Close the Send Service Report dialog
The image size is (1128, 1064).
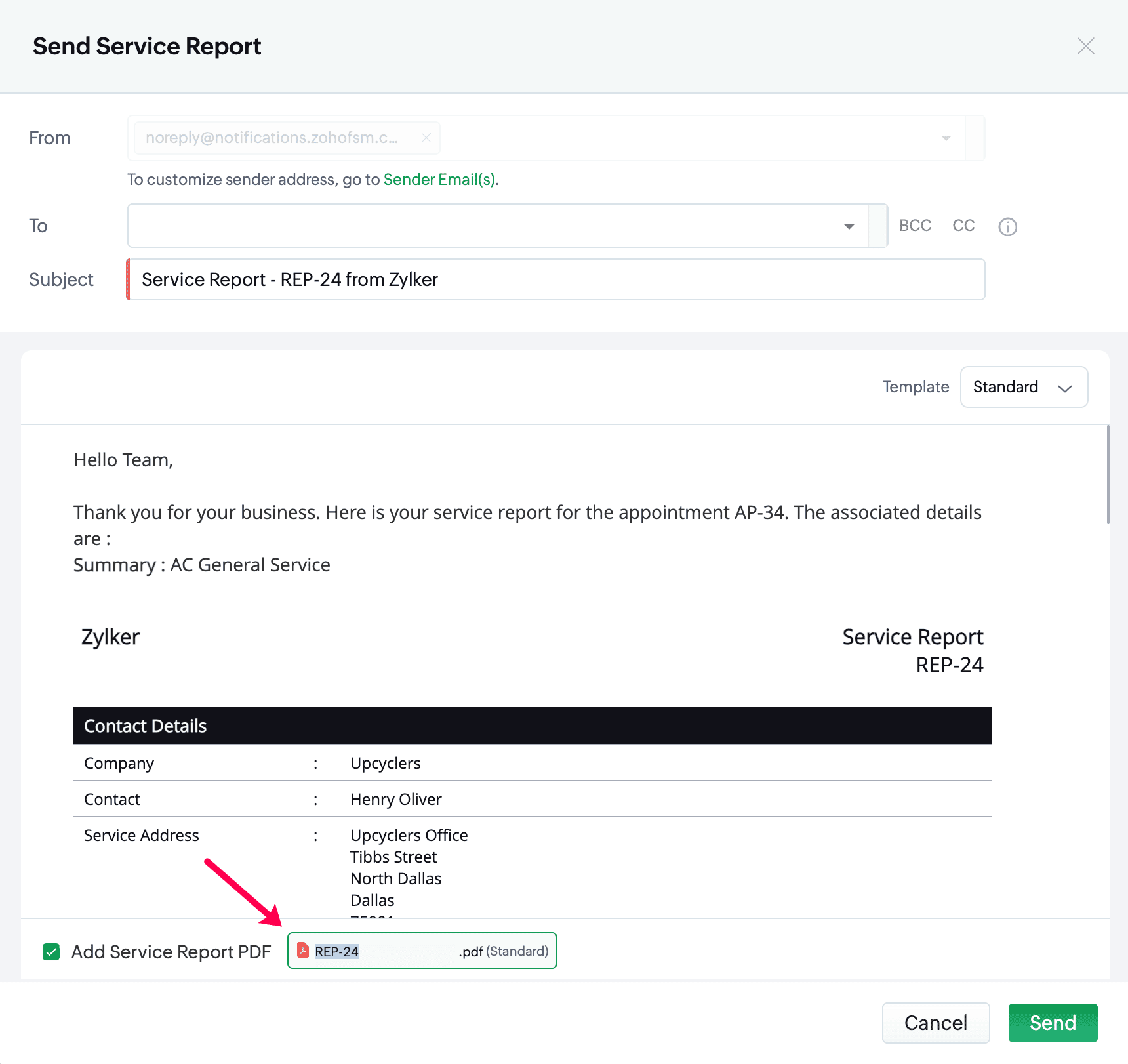(1085, 46)
